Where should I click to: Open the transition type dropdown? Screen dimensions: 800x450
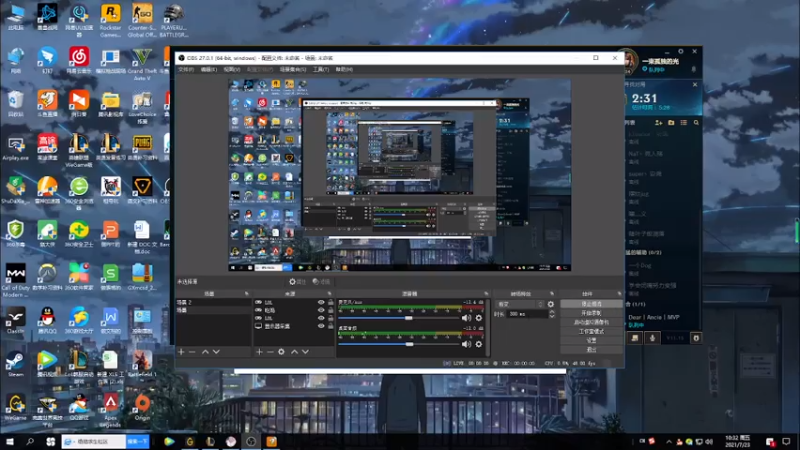(x=519, y=304)
